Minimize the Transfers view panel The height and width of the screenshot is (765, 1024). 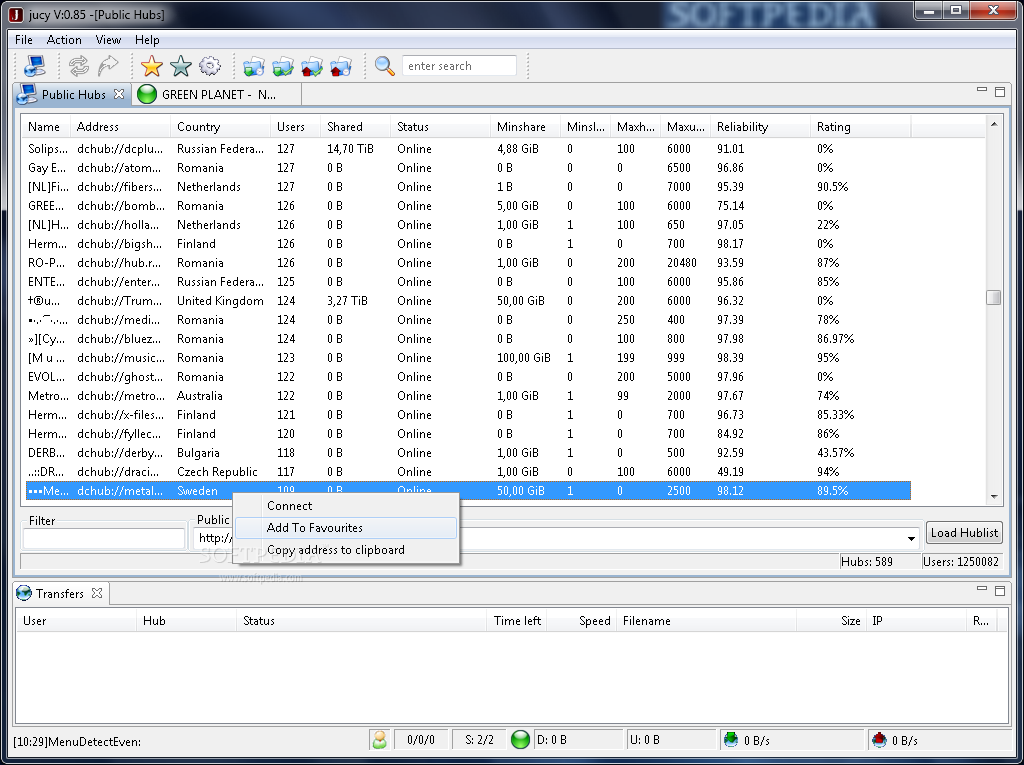pos(982,589)
